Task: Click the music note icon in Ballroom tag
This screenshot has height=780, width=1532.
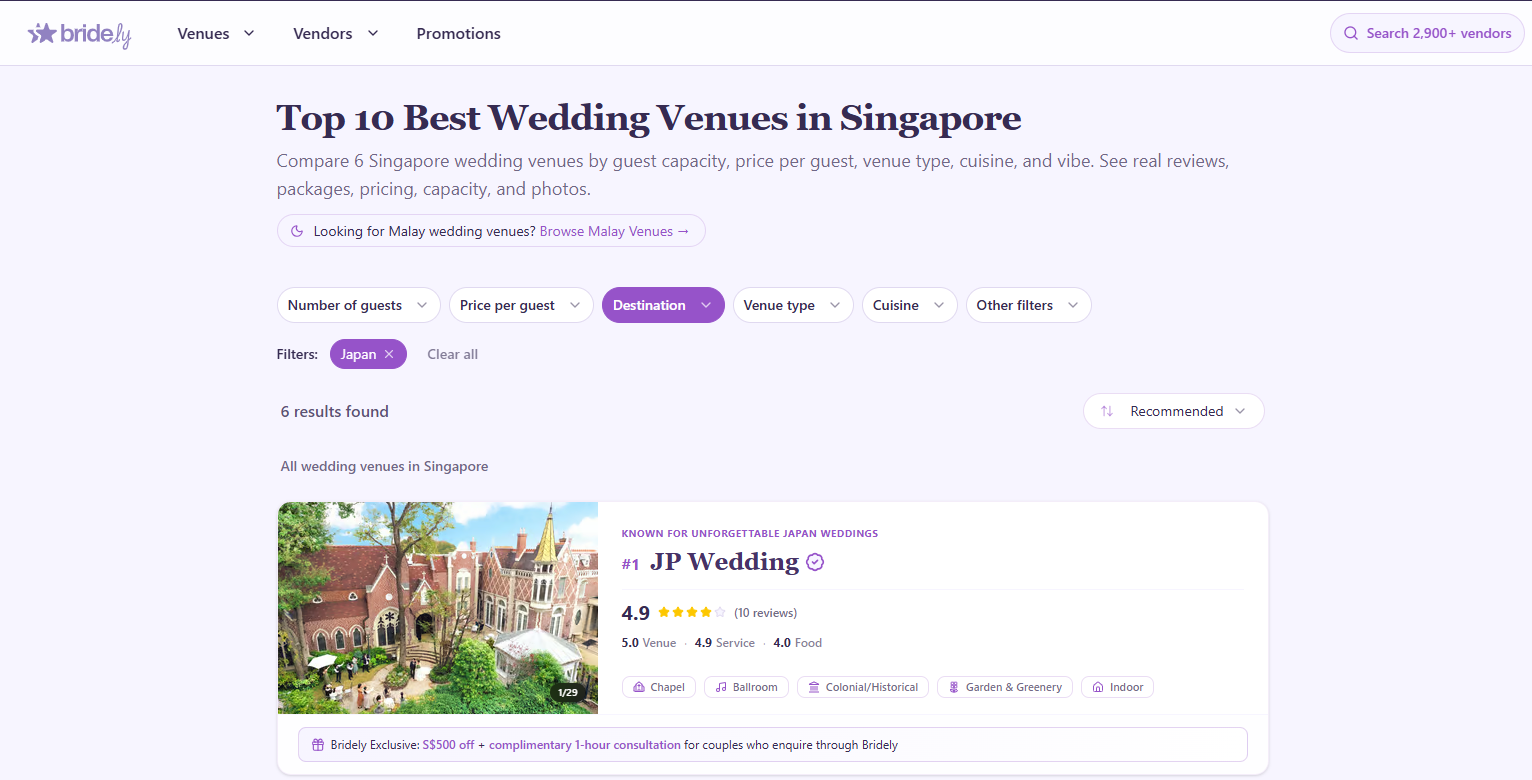Action: tap(721, 687)
